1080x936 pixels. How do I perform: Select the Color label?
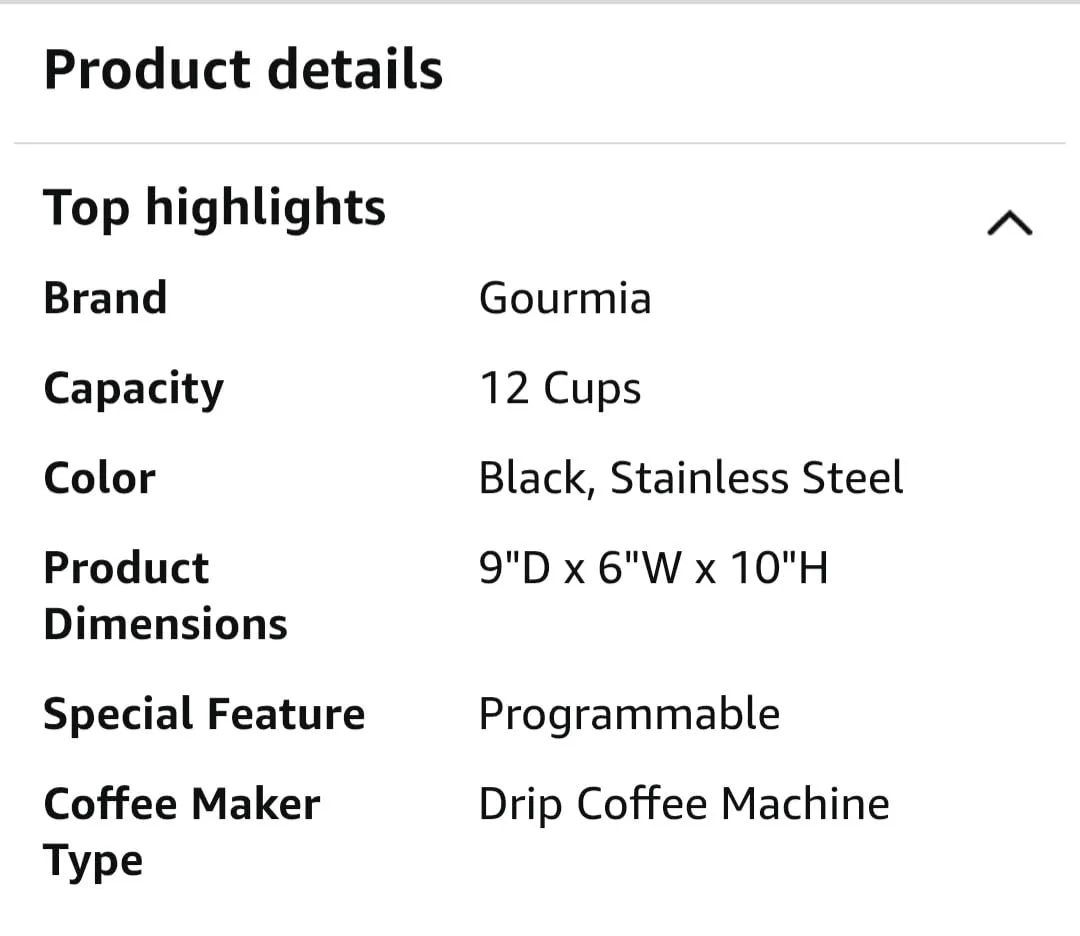pos(100,478)
